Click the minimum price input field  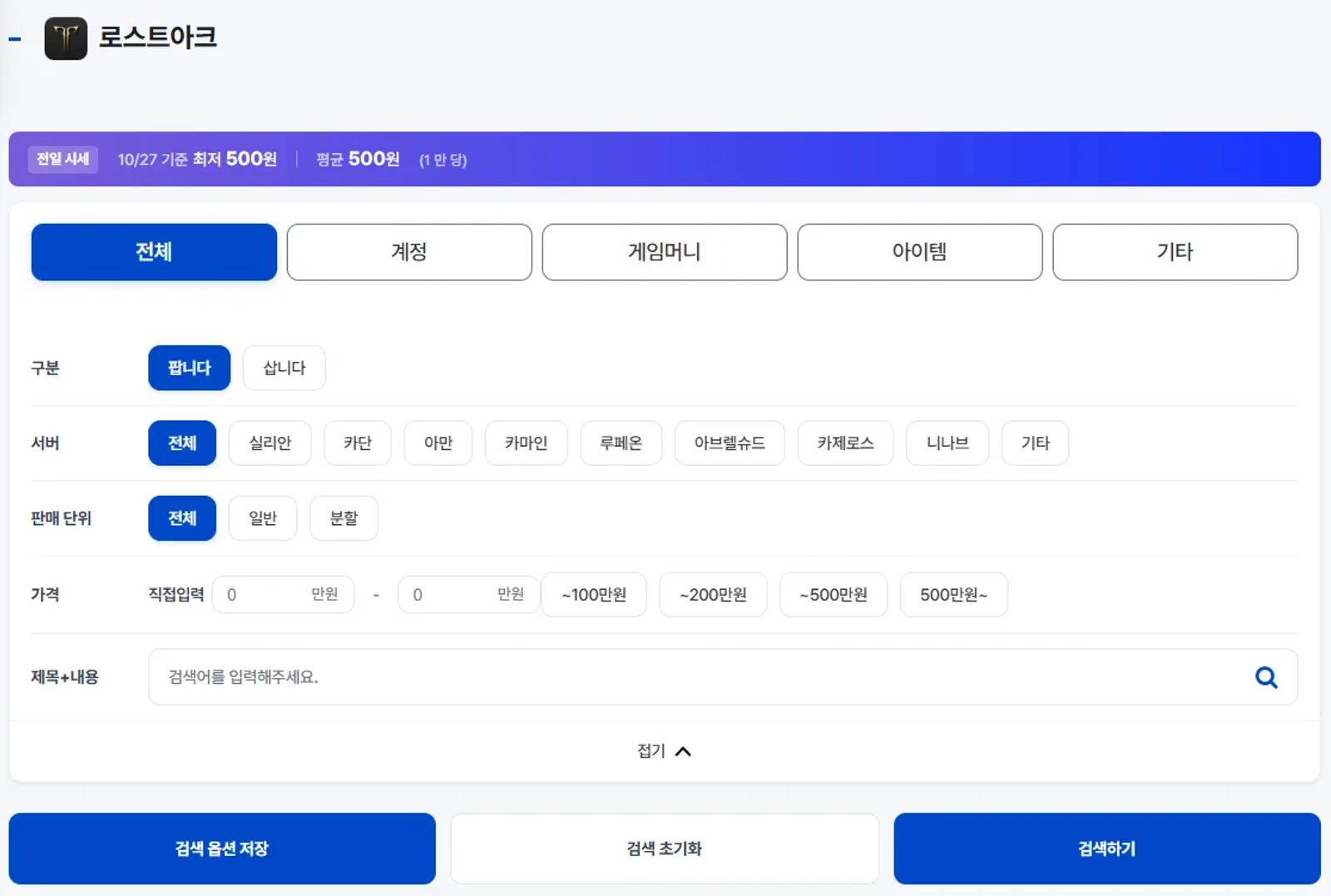pyautogui.click(x=284, y=595)
